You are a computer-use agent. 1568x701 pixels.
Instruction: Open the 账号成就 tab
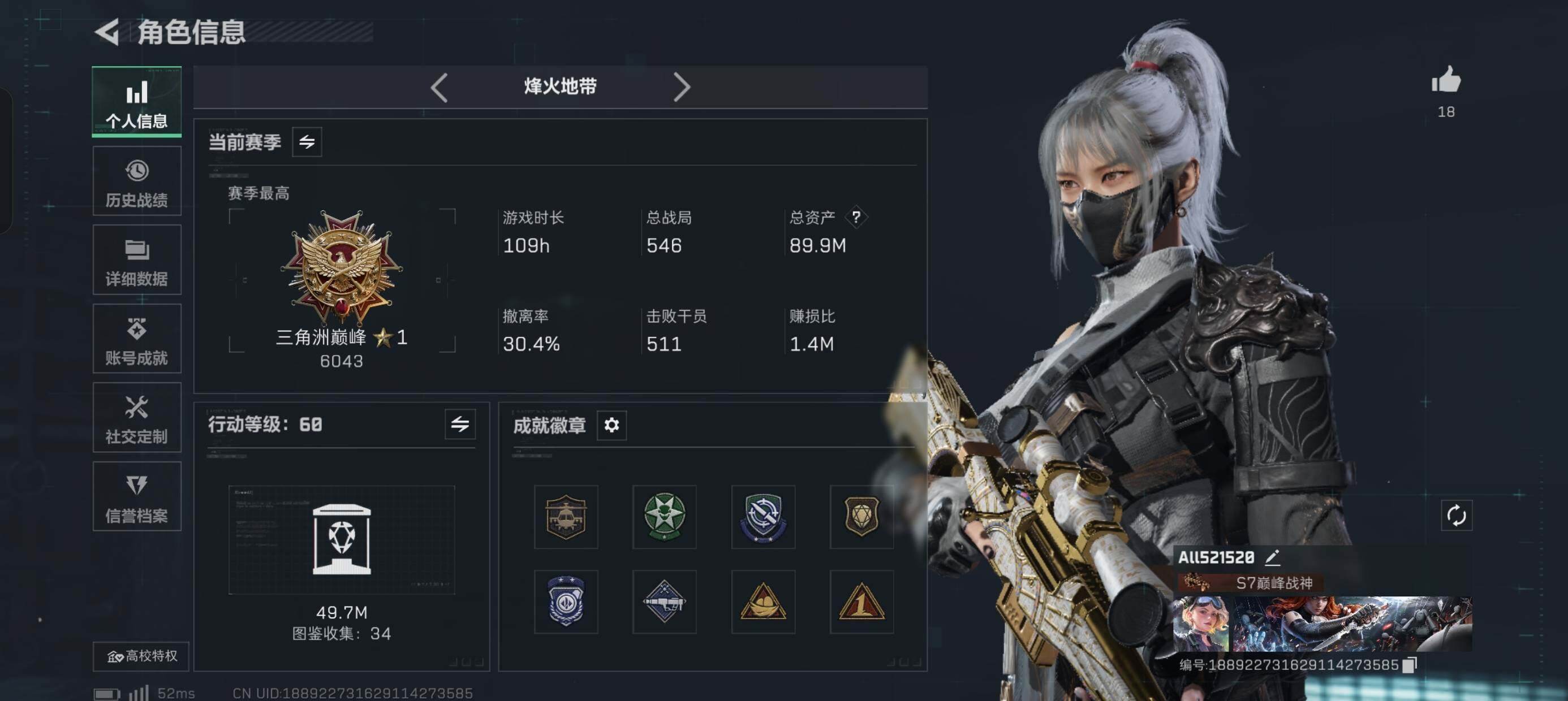[x=137, y=338]
